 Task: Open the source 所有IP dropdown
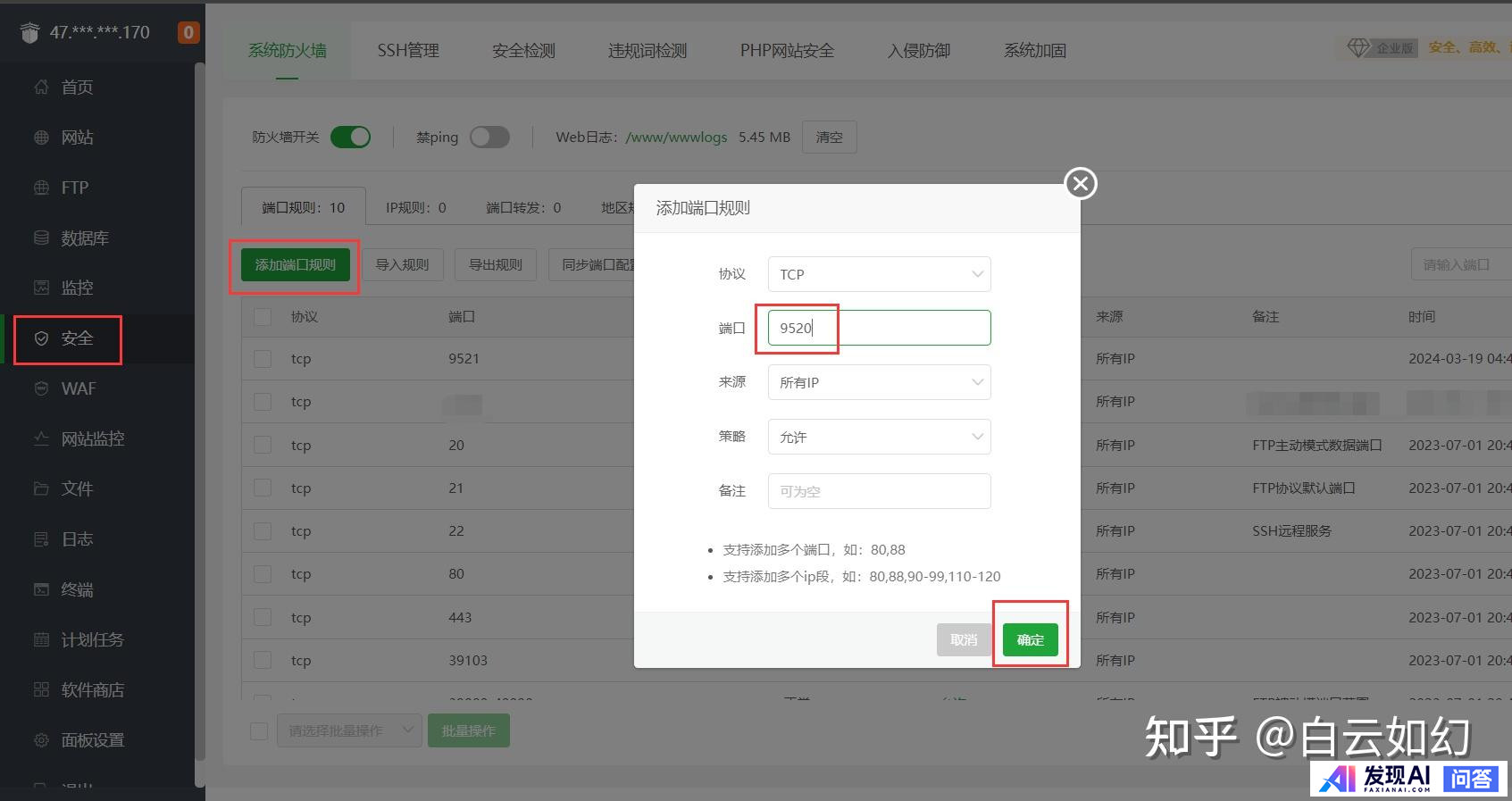[x=879, y=382]
